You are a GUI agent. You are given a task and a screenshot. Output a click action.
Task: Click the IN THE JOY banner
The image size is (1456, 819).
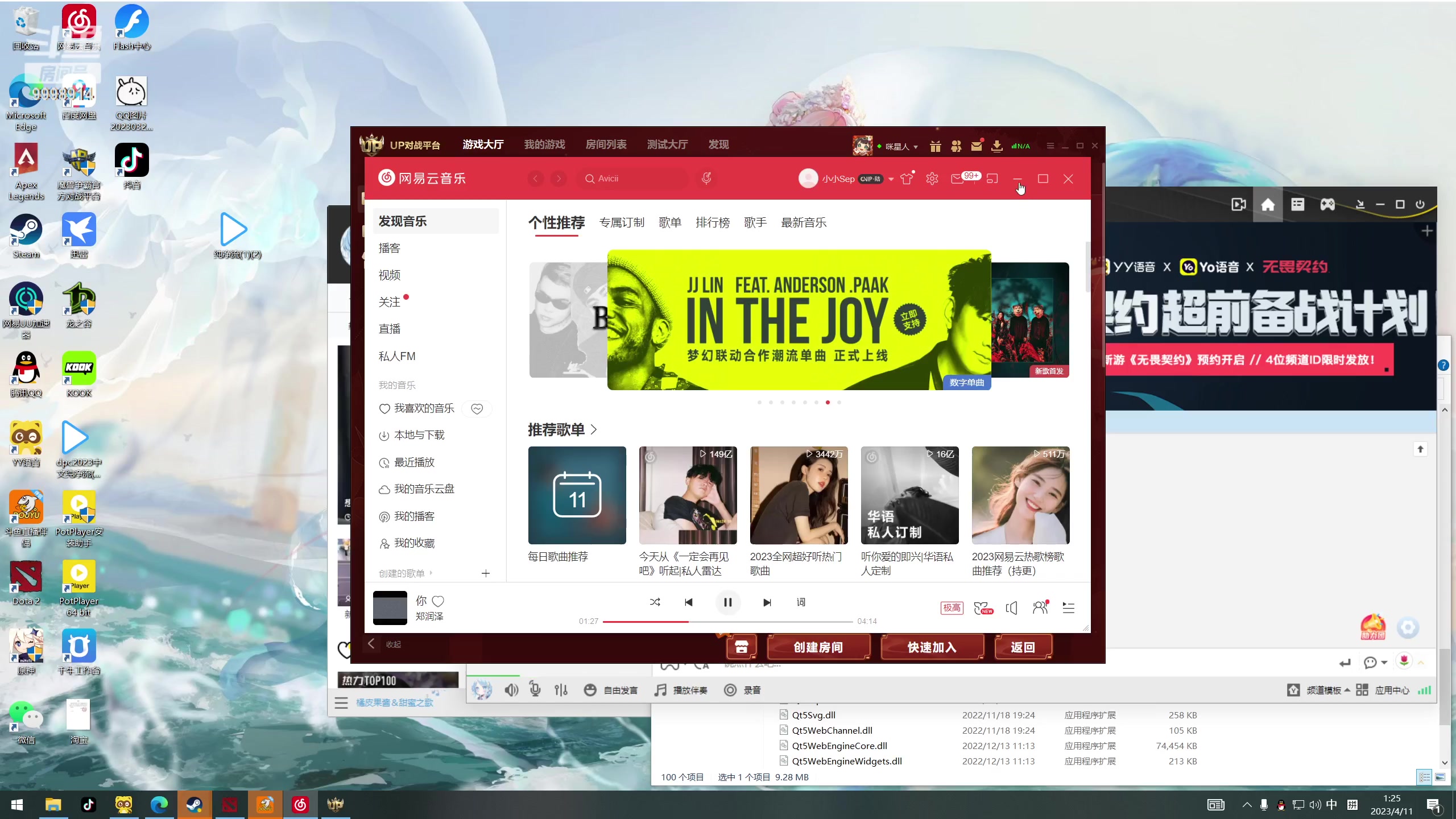point(799,320)
